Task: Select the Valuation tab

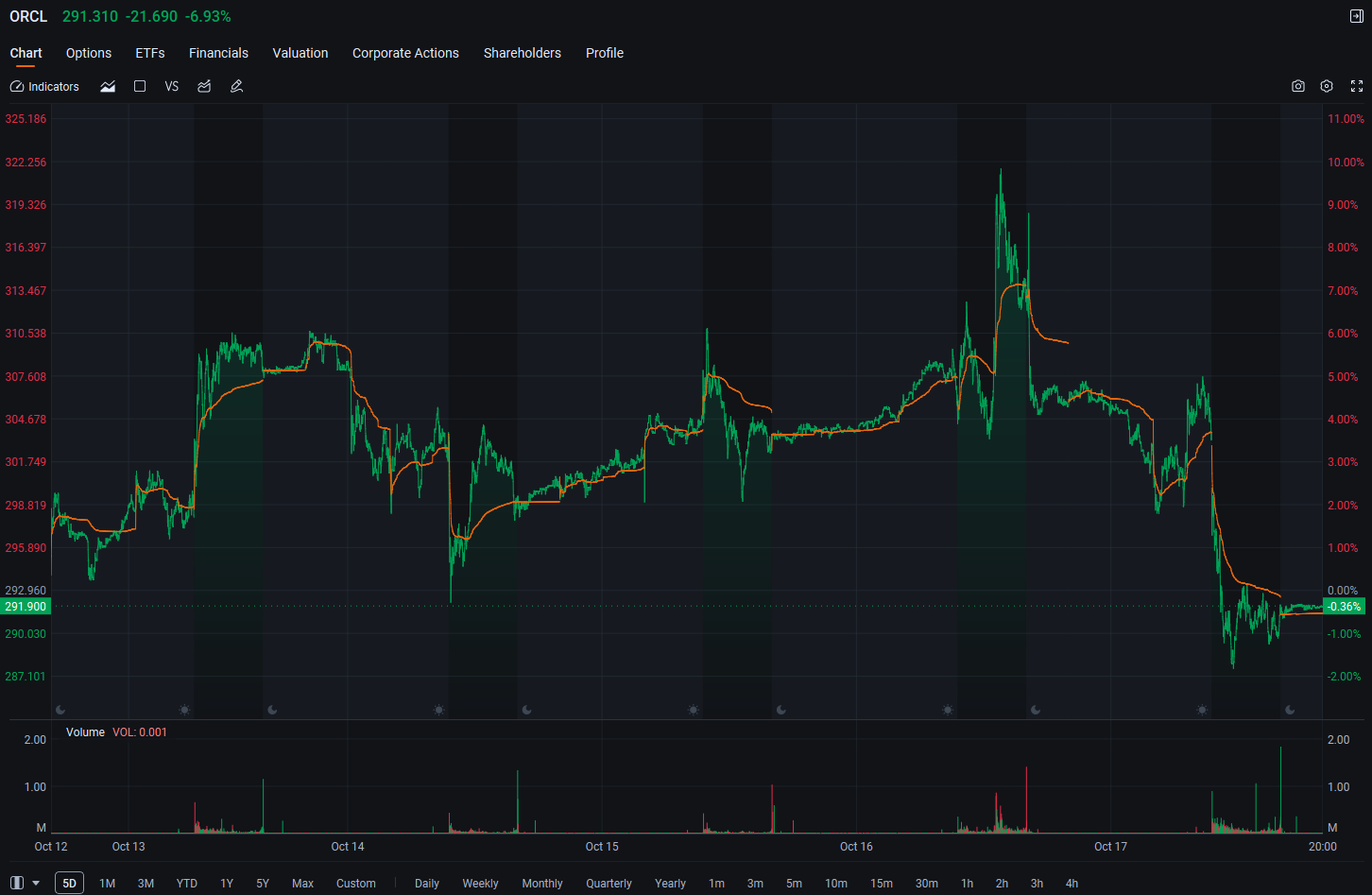Action: (x=300, y=53)
